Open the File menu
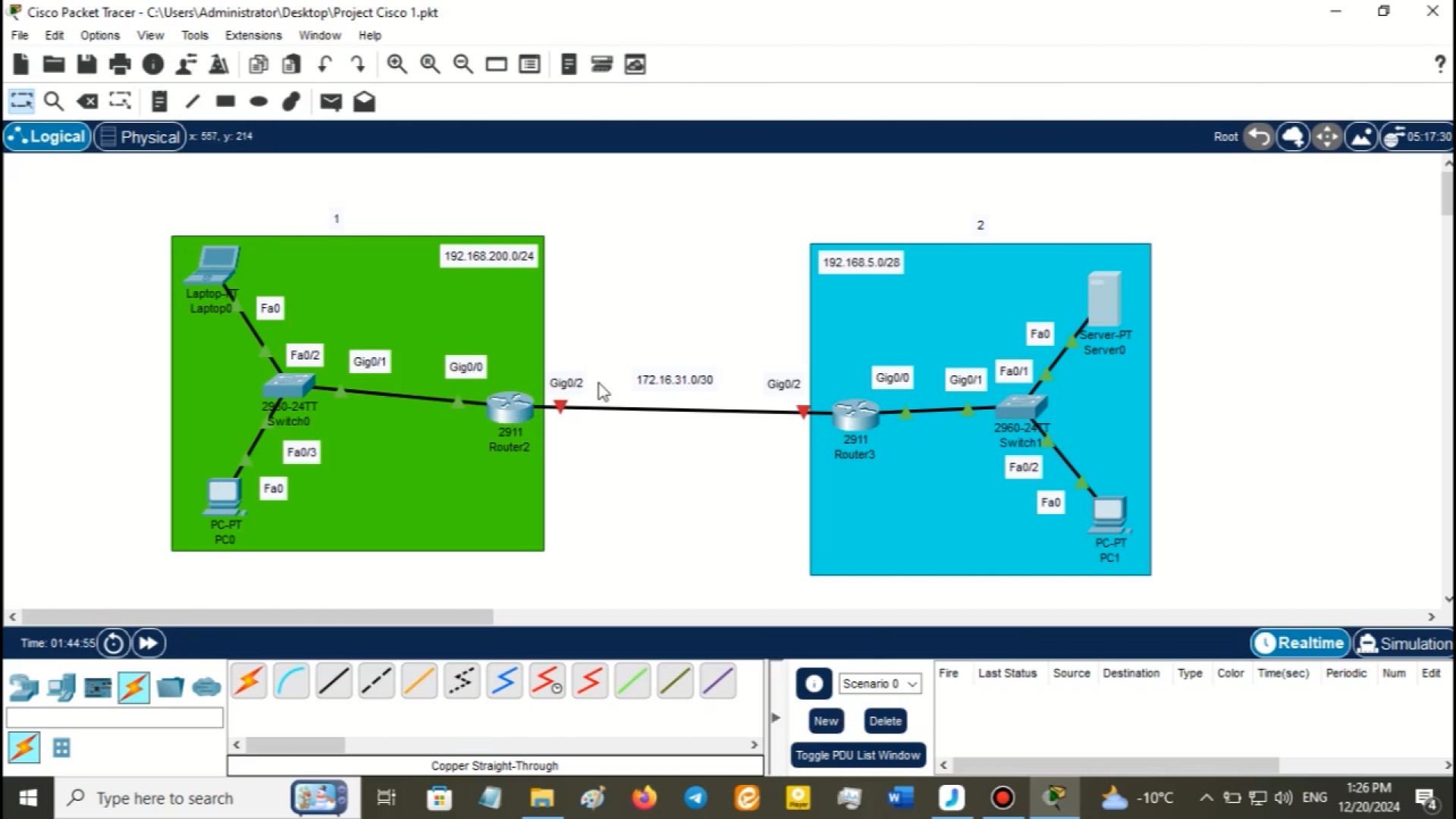Viewport: 1456px width, 819px height. point(20,36)
